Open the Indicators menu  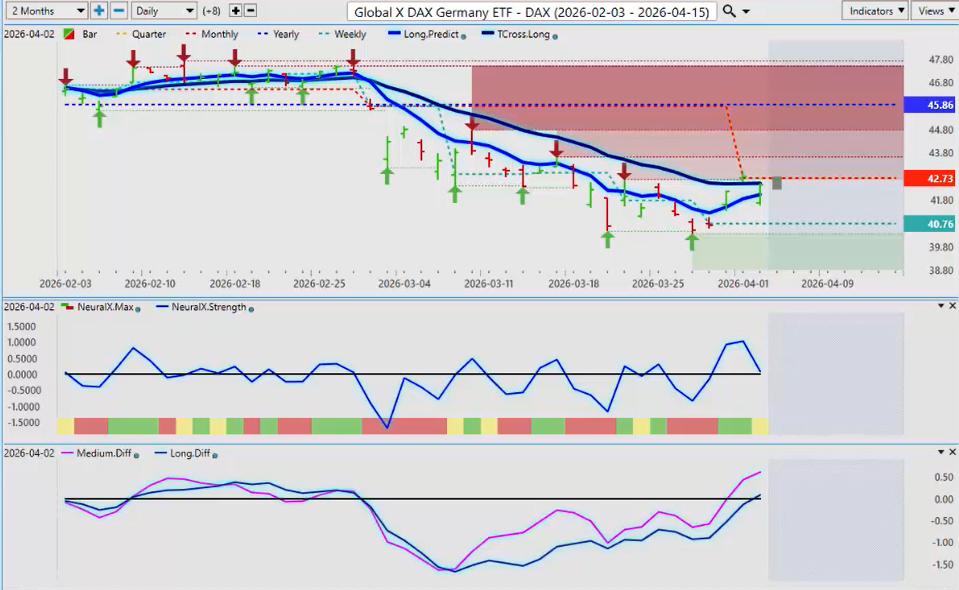pyautogui.click(x=873, y=10)
